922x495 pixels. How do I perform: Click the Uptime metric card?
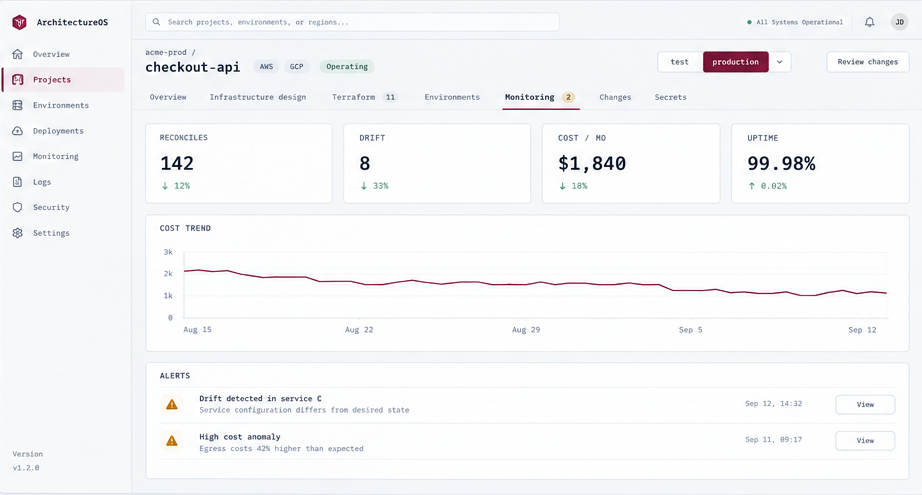[820, 163]
